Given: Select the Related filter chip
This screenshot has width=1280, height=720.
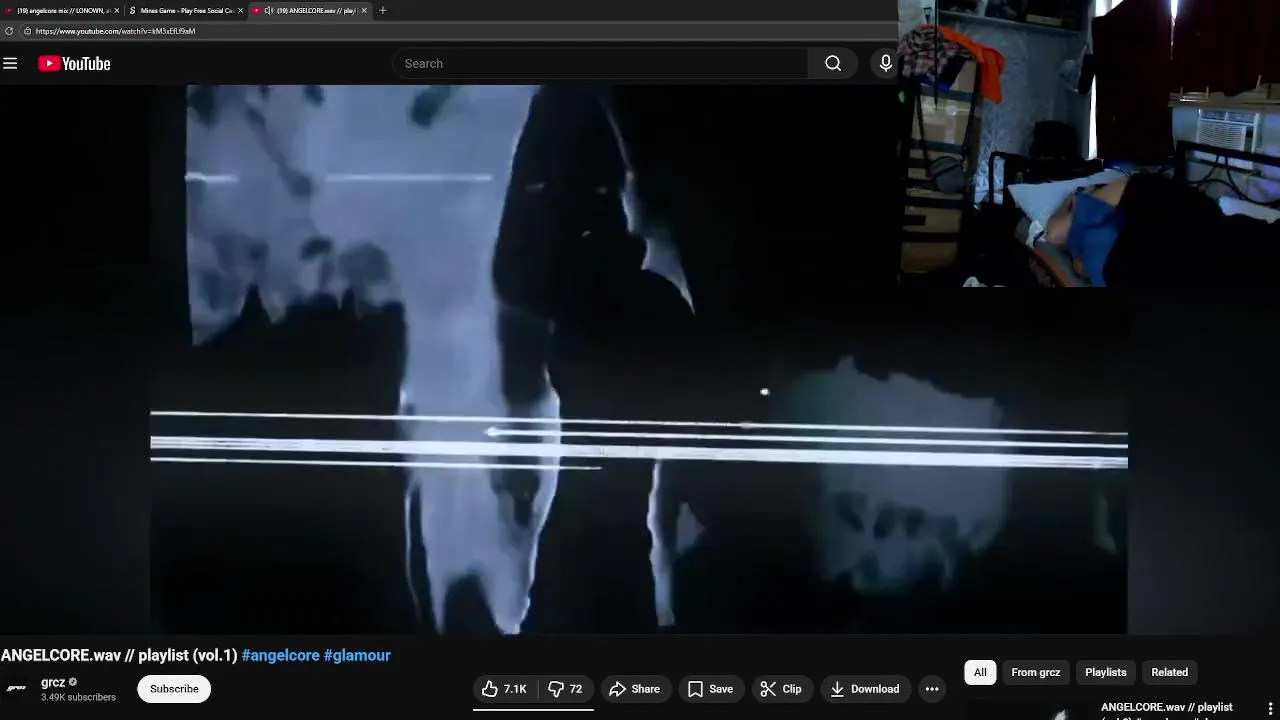Looking at the screenshot, I should pos(1169,672).
